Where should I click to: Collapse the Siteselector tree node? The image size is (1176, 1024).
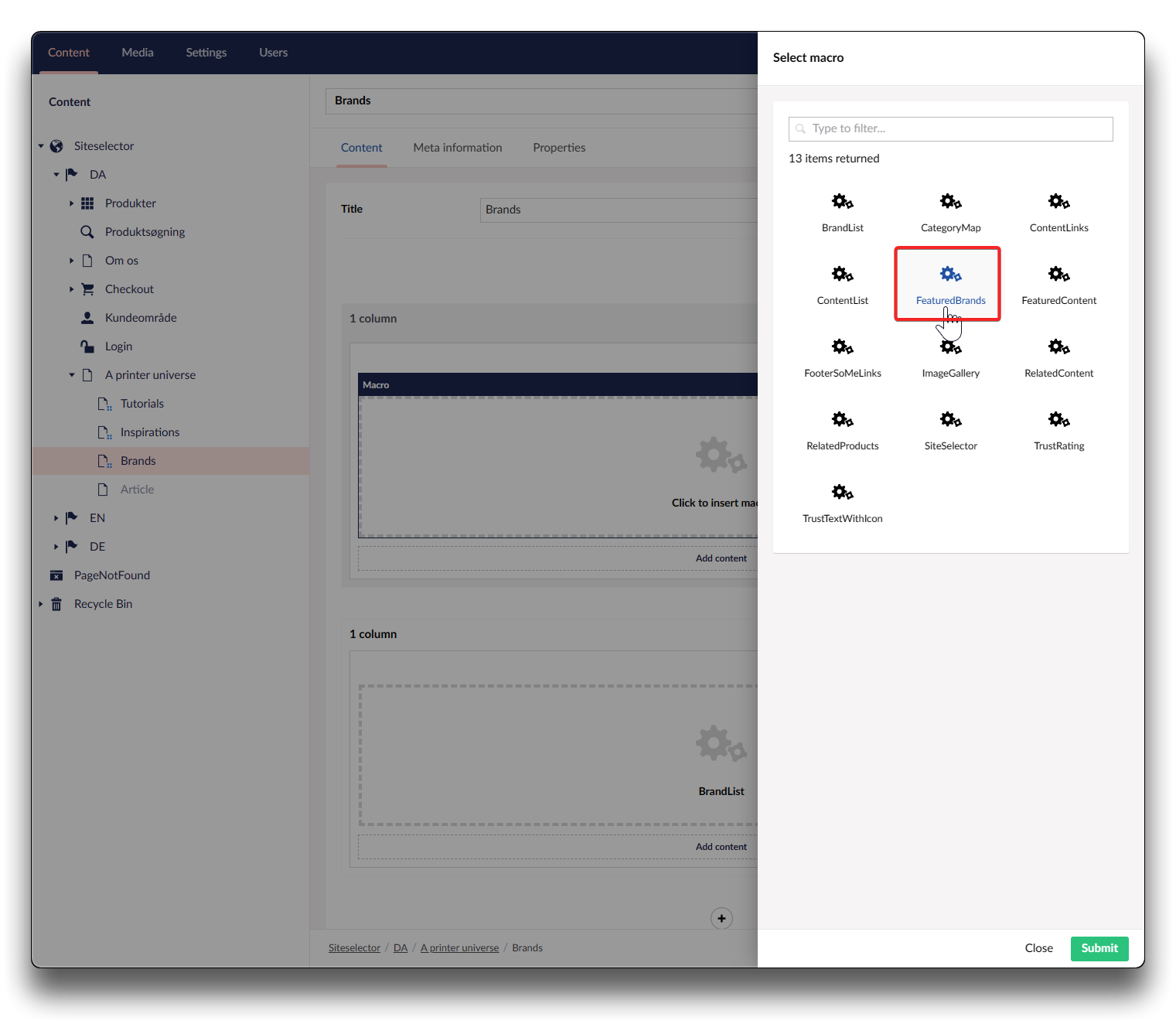click(41, 146)
